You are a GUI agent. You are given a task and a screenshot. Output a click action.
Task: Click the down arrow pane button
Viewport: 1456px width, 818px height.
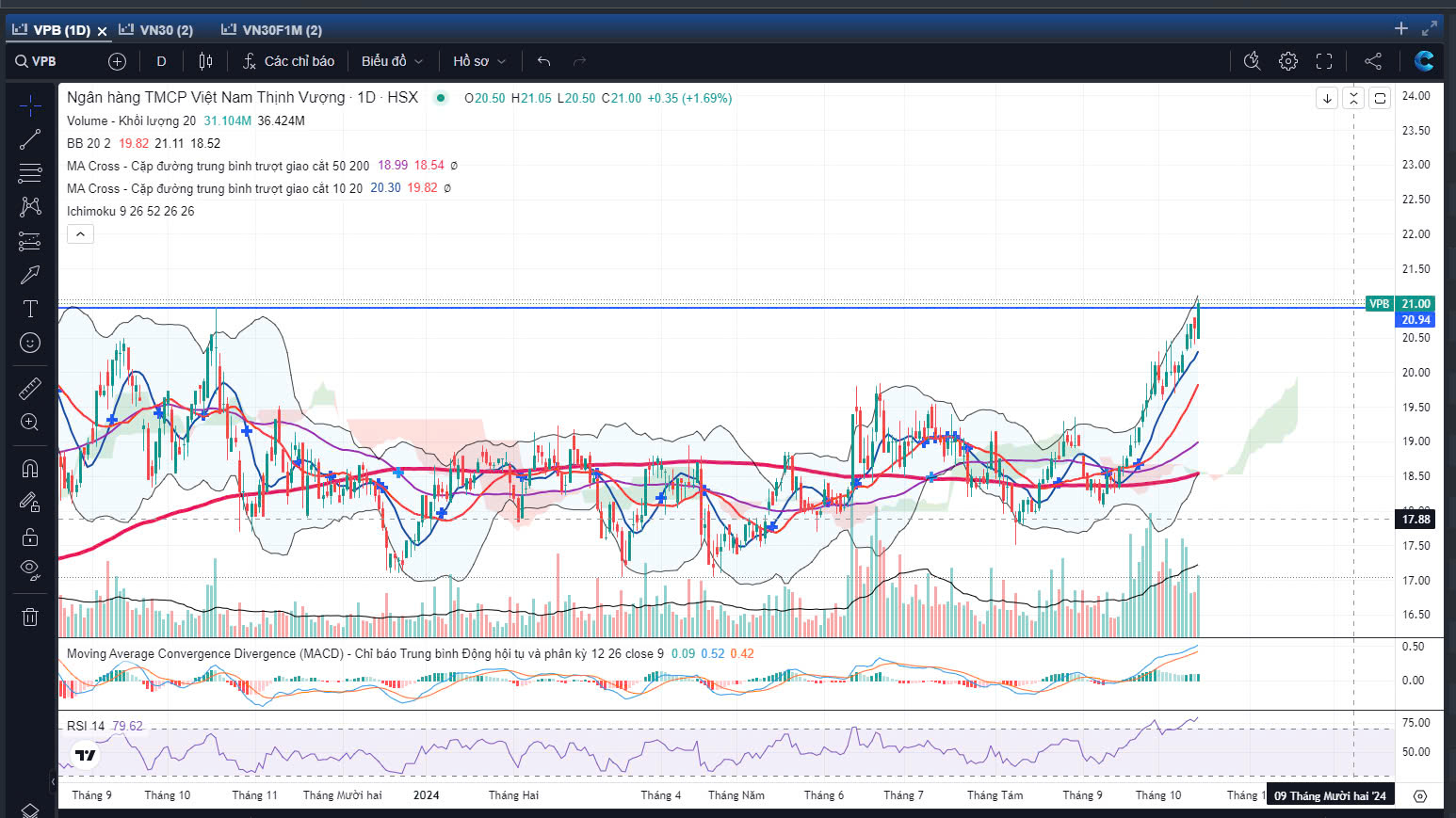coord(1327,98)
